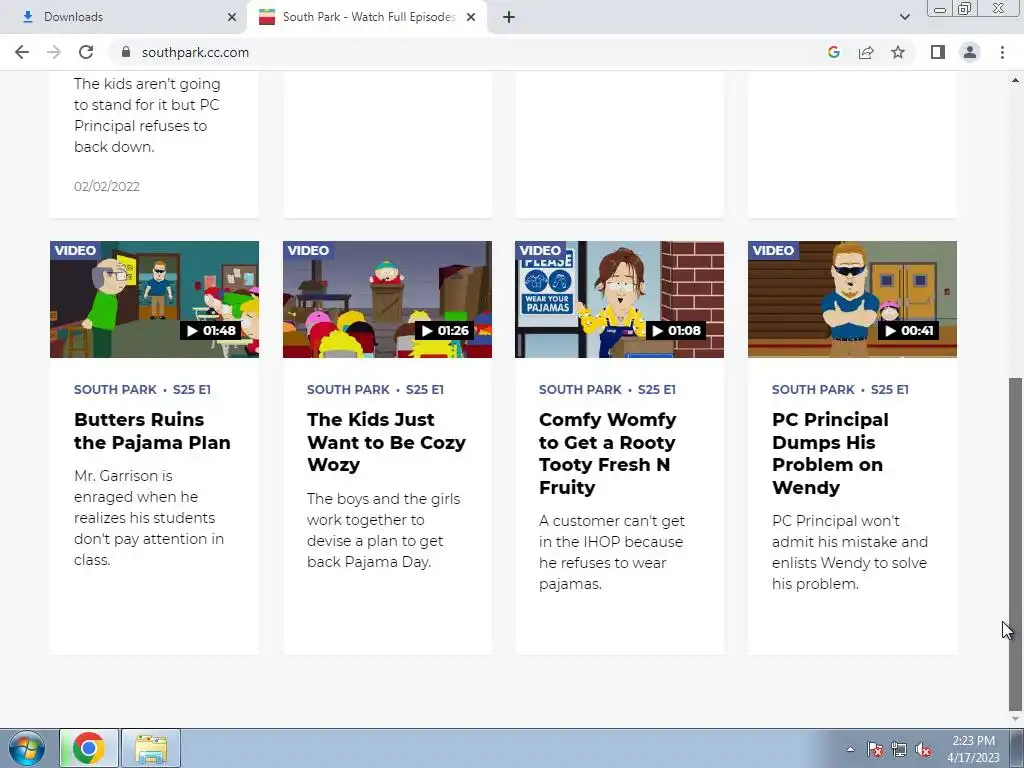
Task: Open the Butters Ruins the Pajama Plan thumbnail
Action: coord(154,299)
